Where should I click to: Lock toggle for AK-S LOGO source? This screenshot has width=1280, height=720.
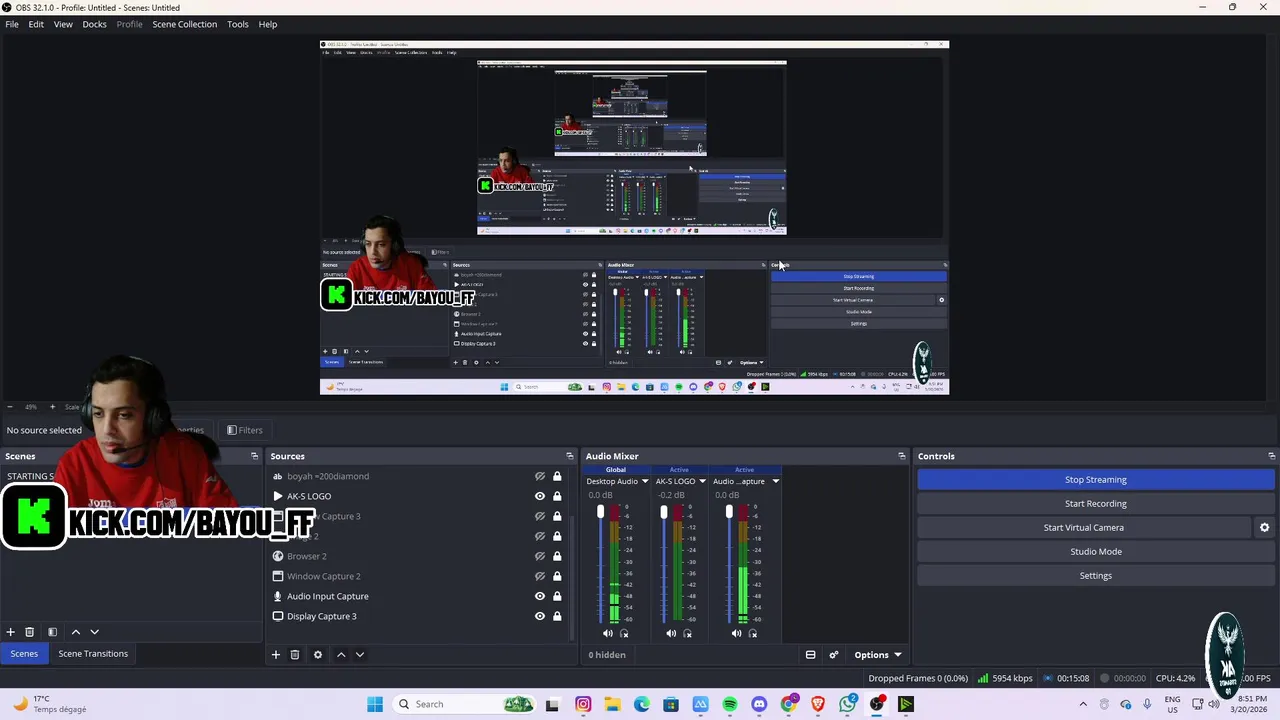557,496
